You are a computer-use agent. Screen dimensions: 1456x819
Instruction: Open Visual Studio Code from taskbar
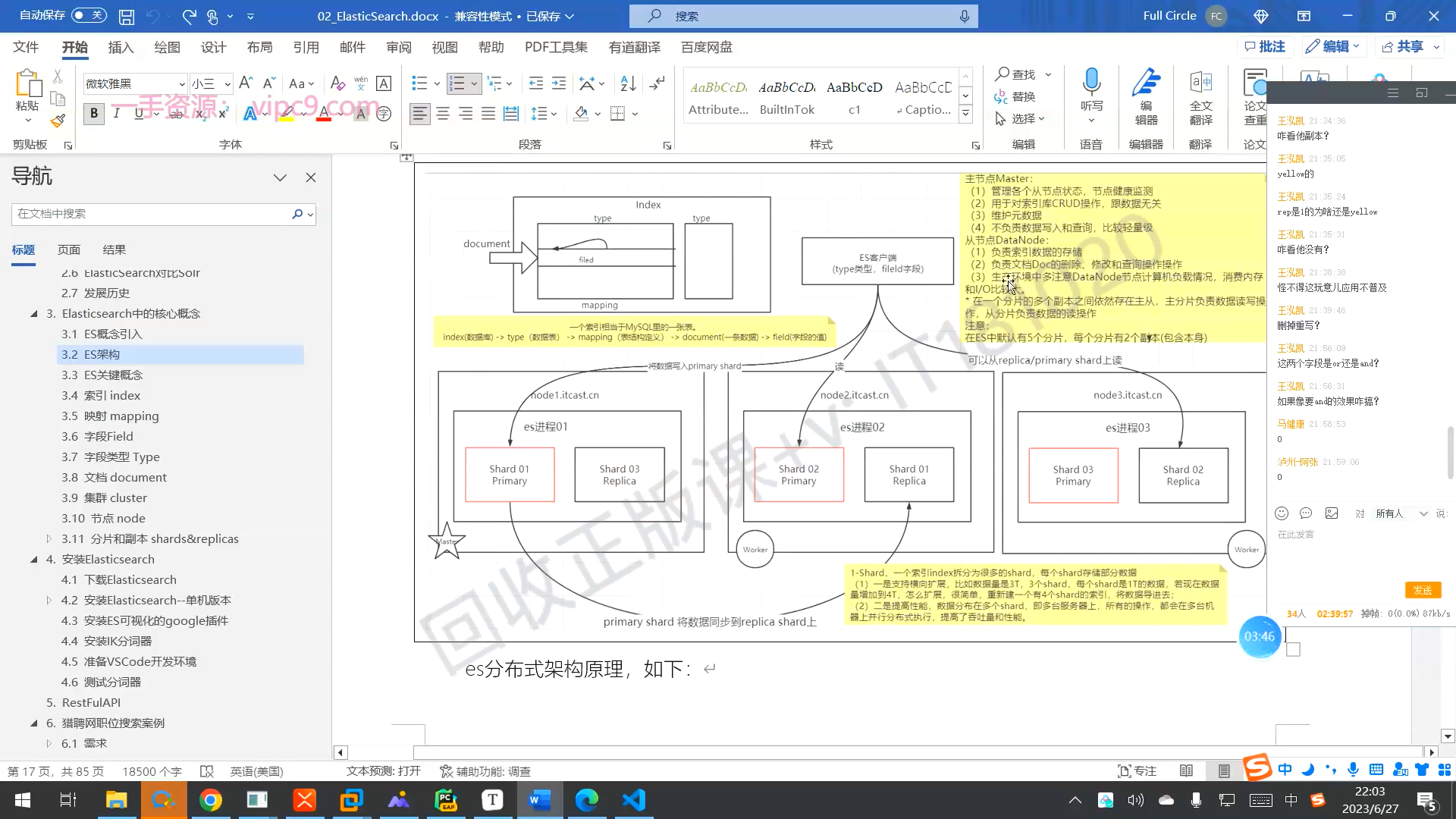point(634,800)
